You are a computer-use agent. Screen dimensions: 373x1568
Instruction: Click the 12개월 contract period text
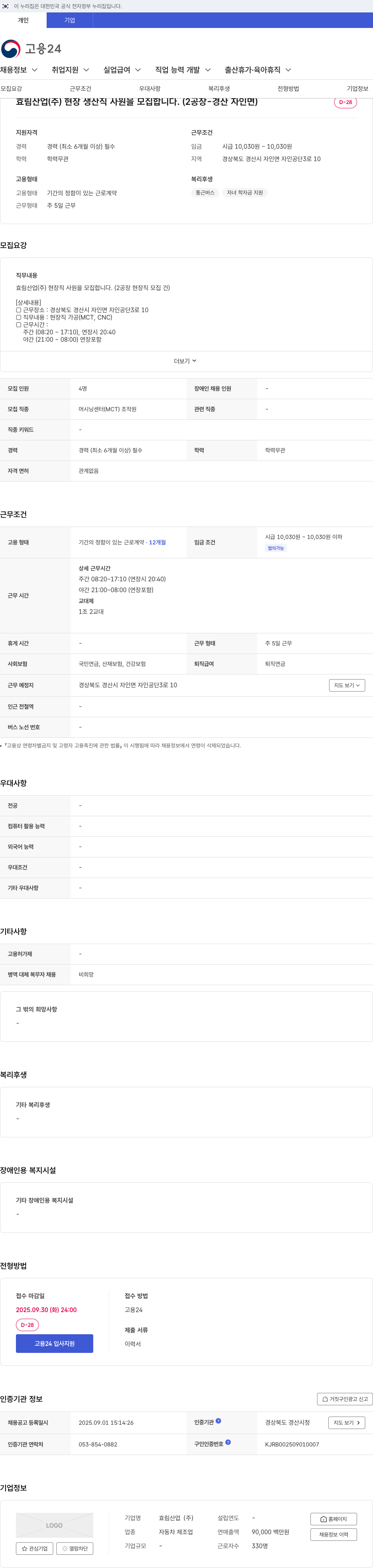[157, 542]
